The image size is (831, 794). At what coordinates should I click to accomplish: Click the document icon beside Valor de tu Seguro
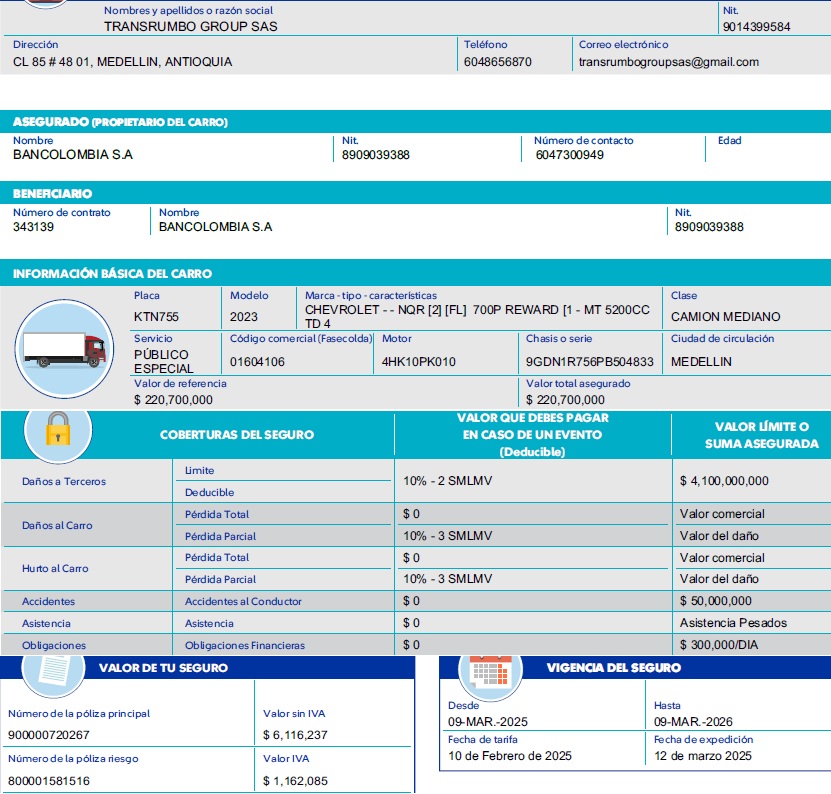click(x=53, y=671)
